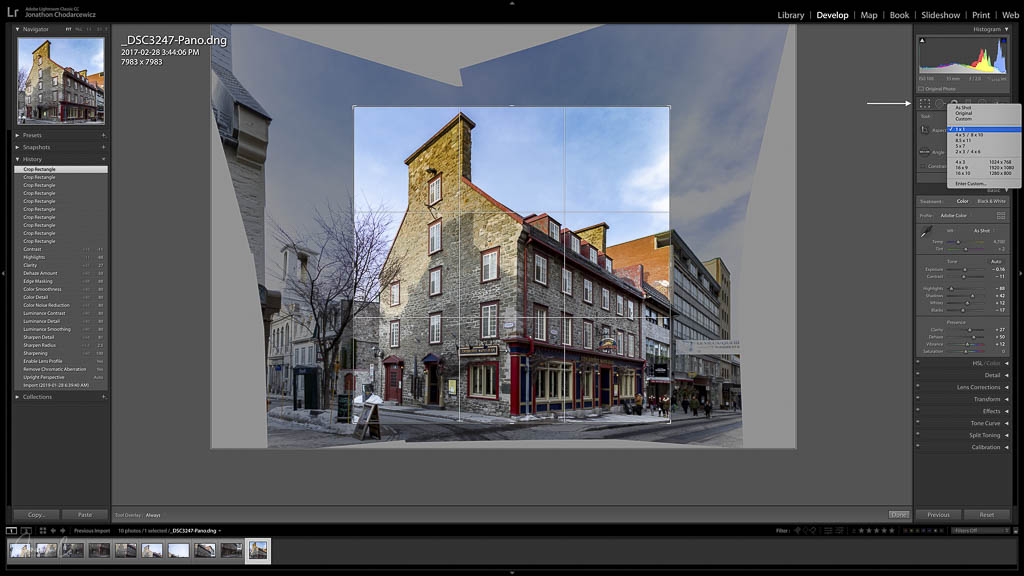Open the profile browser grid icon
The image size is (1024, 576).
1001,215
